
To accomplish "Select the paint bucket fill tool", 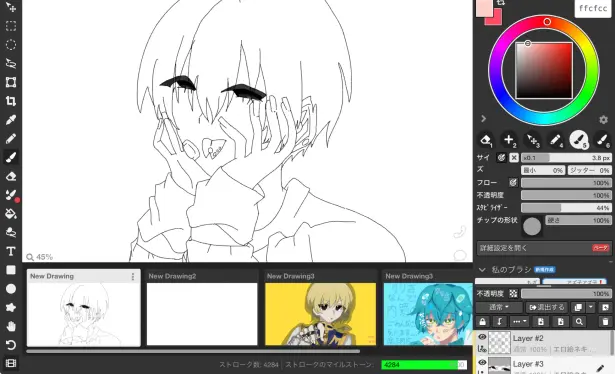I will click(11, 214).
